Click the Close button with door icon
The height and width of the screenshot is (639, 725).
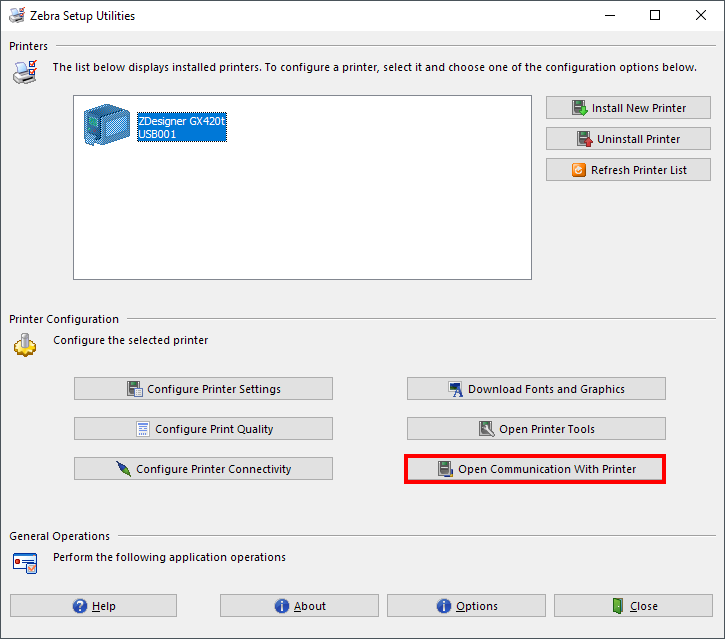634,606
